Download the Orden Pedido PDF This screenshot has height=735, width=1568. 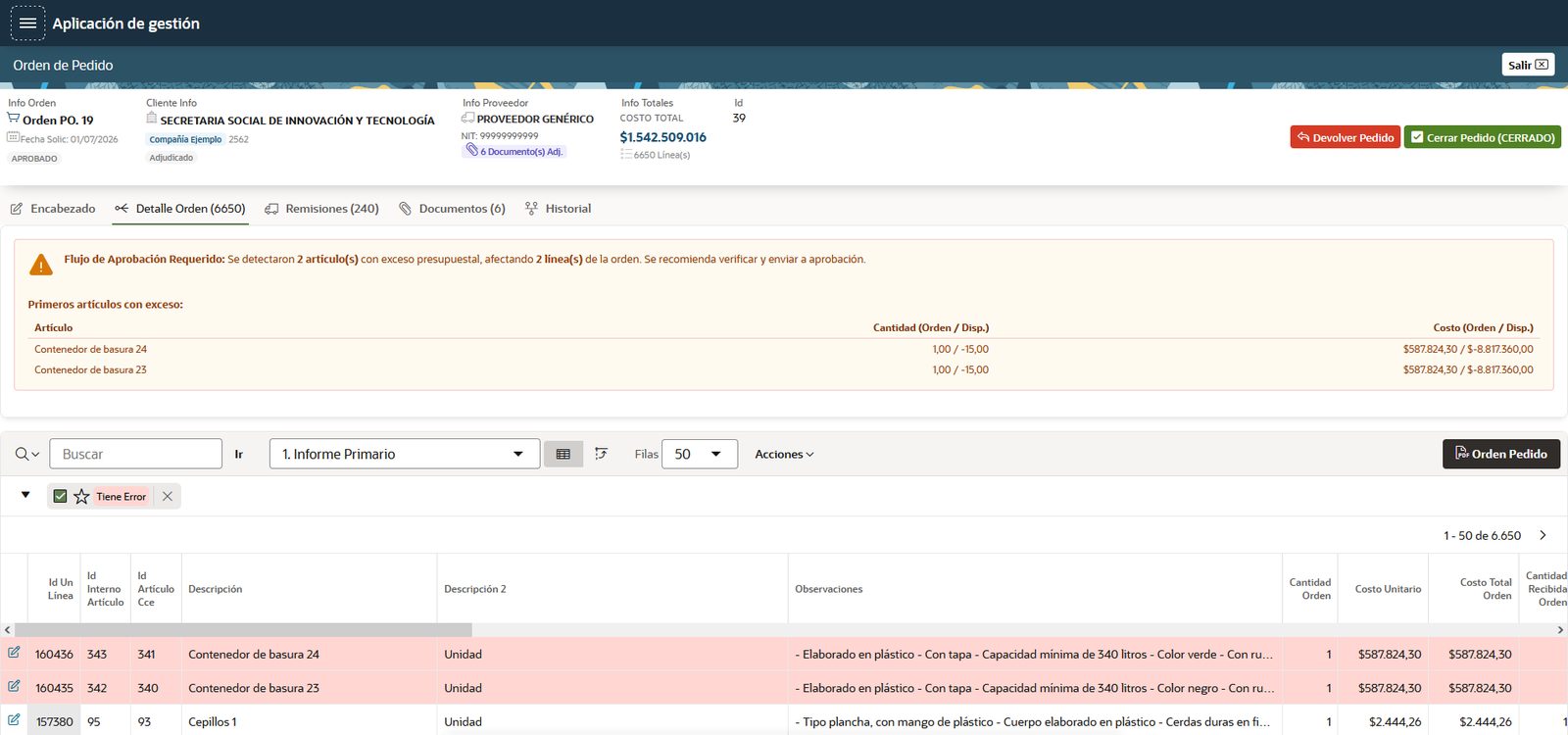tap(1501, 454)
